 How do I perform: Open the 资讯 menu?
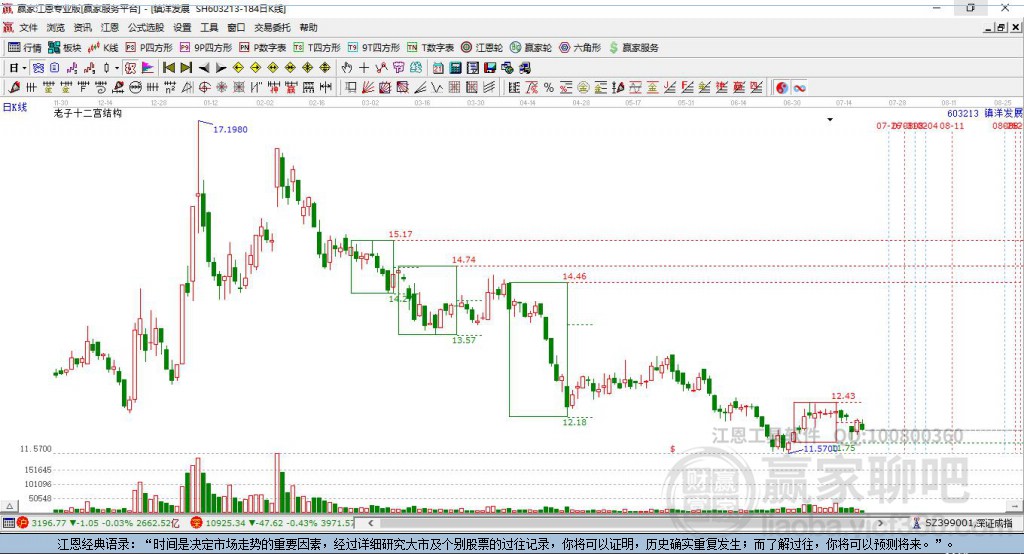pyautogui.click(x=82, y=27)
